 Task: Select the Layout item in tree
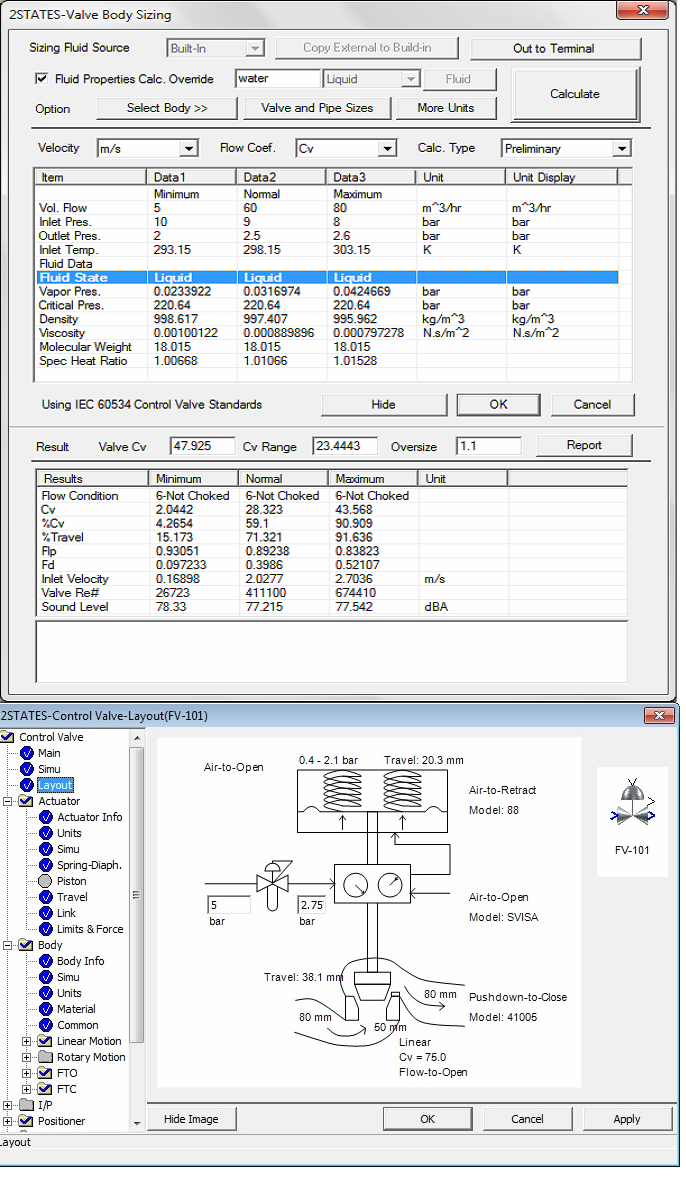pos(55,785)
